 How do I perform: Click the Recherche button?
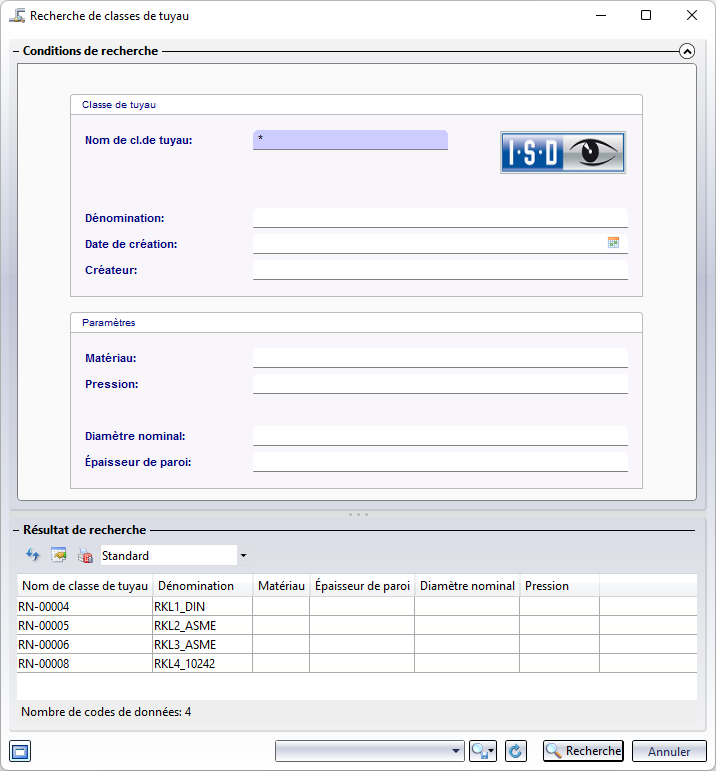coord(583,751)
